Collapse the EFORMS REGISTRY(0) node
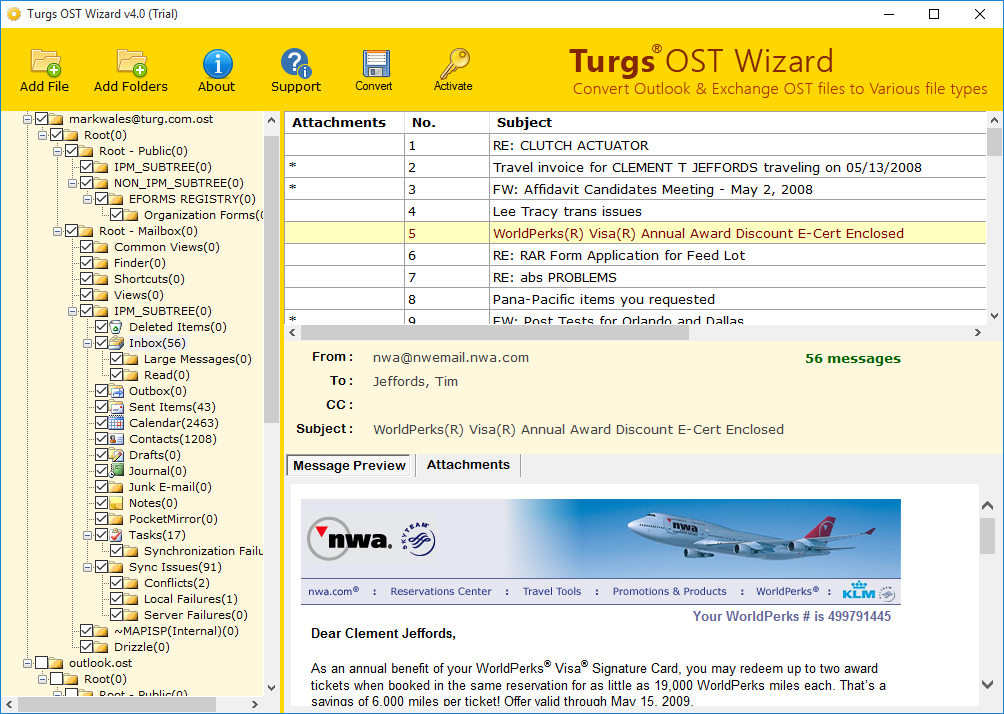The image size is (1004, 714). click(x=87, y=199)
